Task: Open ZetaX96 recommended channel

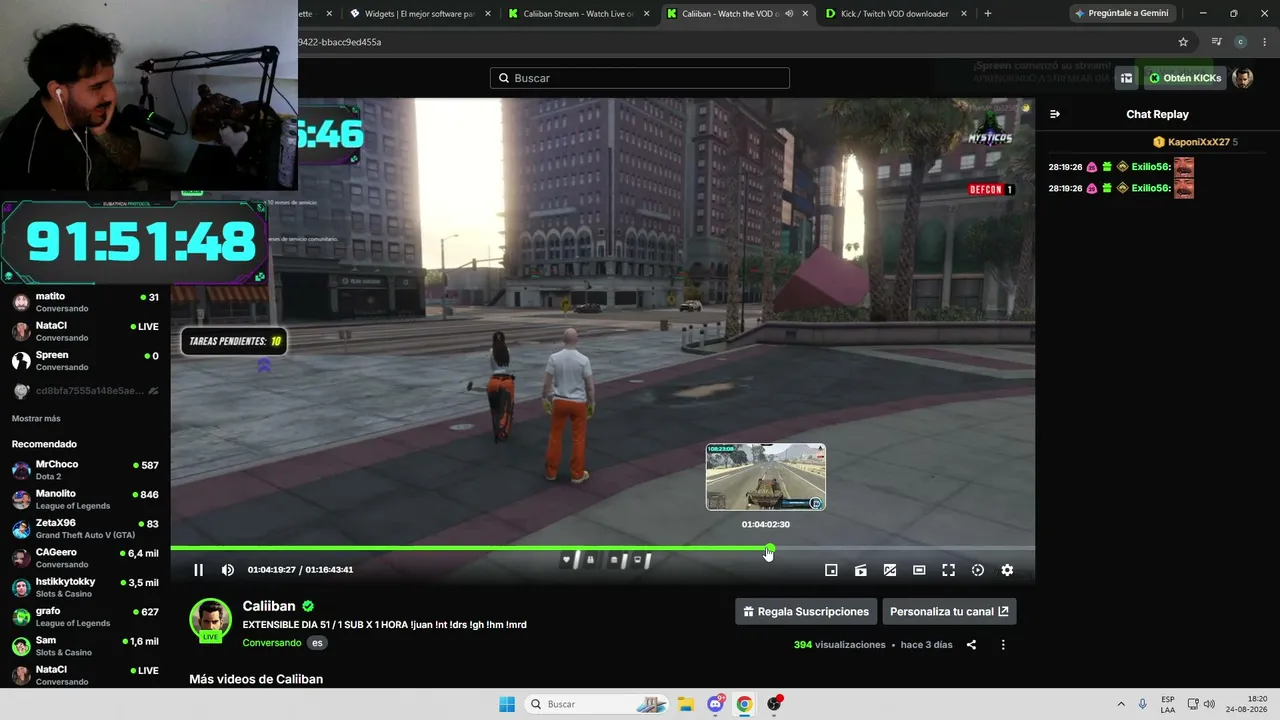Action: click(x=85, y=529)
